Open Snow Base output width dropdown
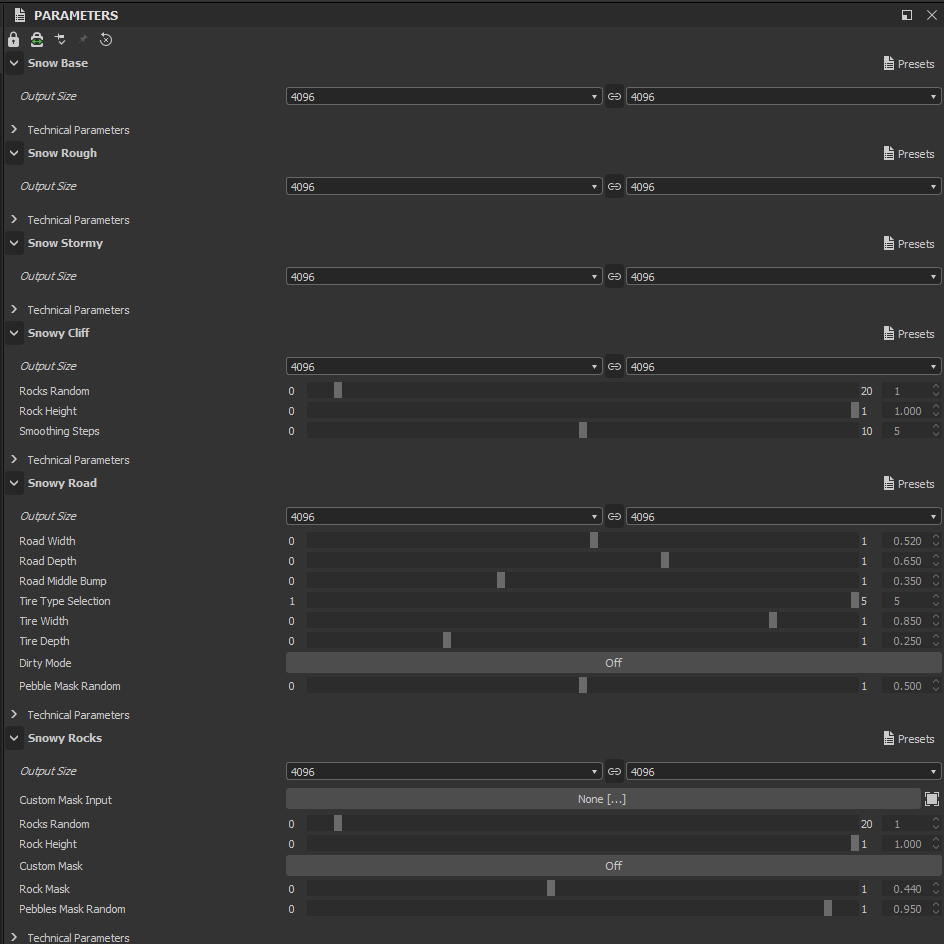 pos(444,96)
